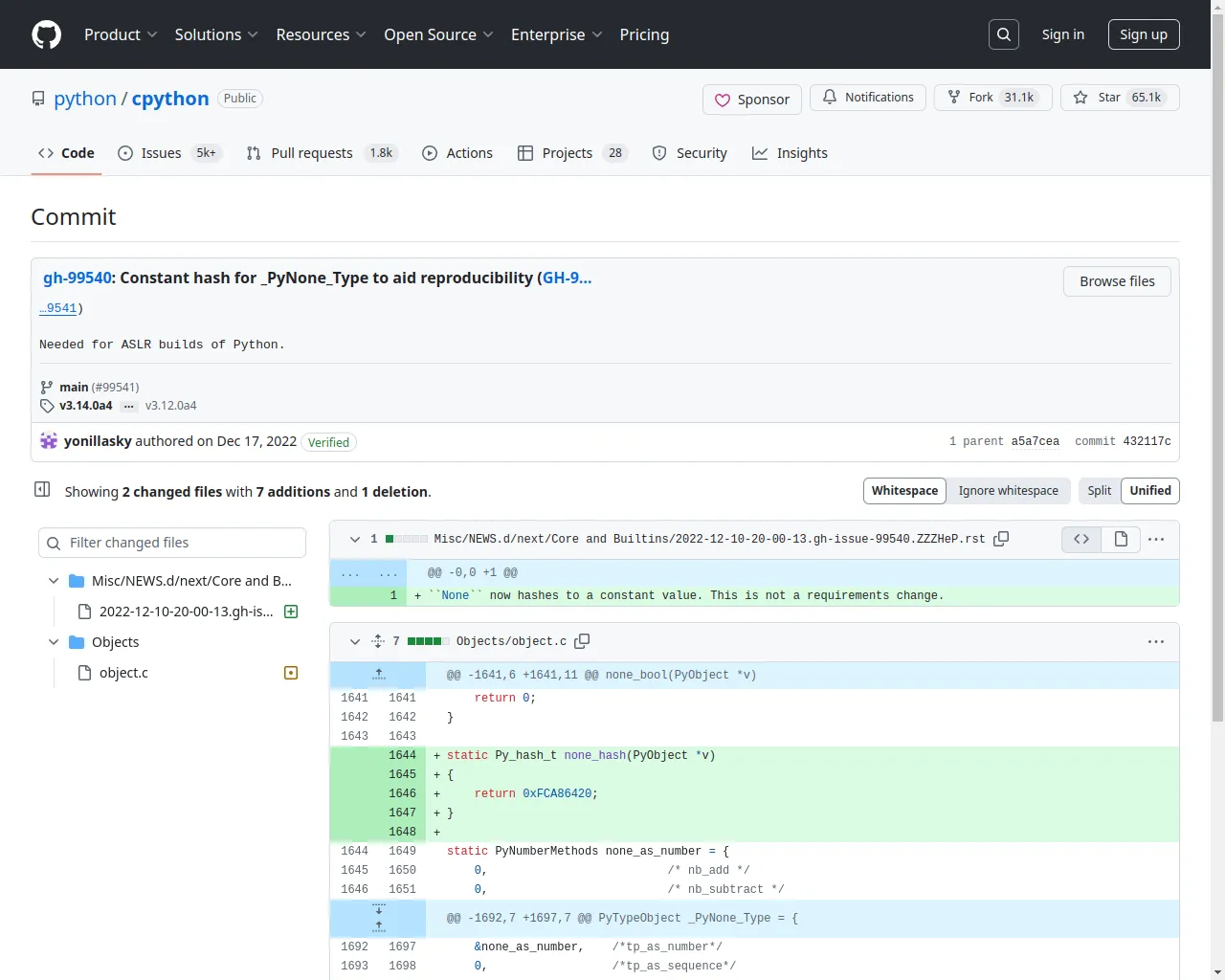Open the Security tab
Screen dimensions: 1225x980
pyautogui.click(x=689, y=153)
